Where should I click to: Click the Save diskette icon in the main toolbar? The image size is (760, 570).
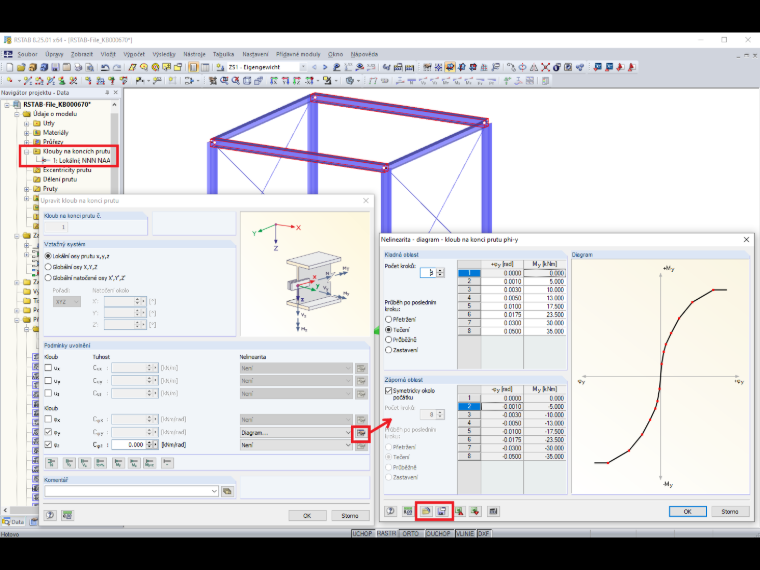55,67
